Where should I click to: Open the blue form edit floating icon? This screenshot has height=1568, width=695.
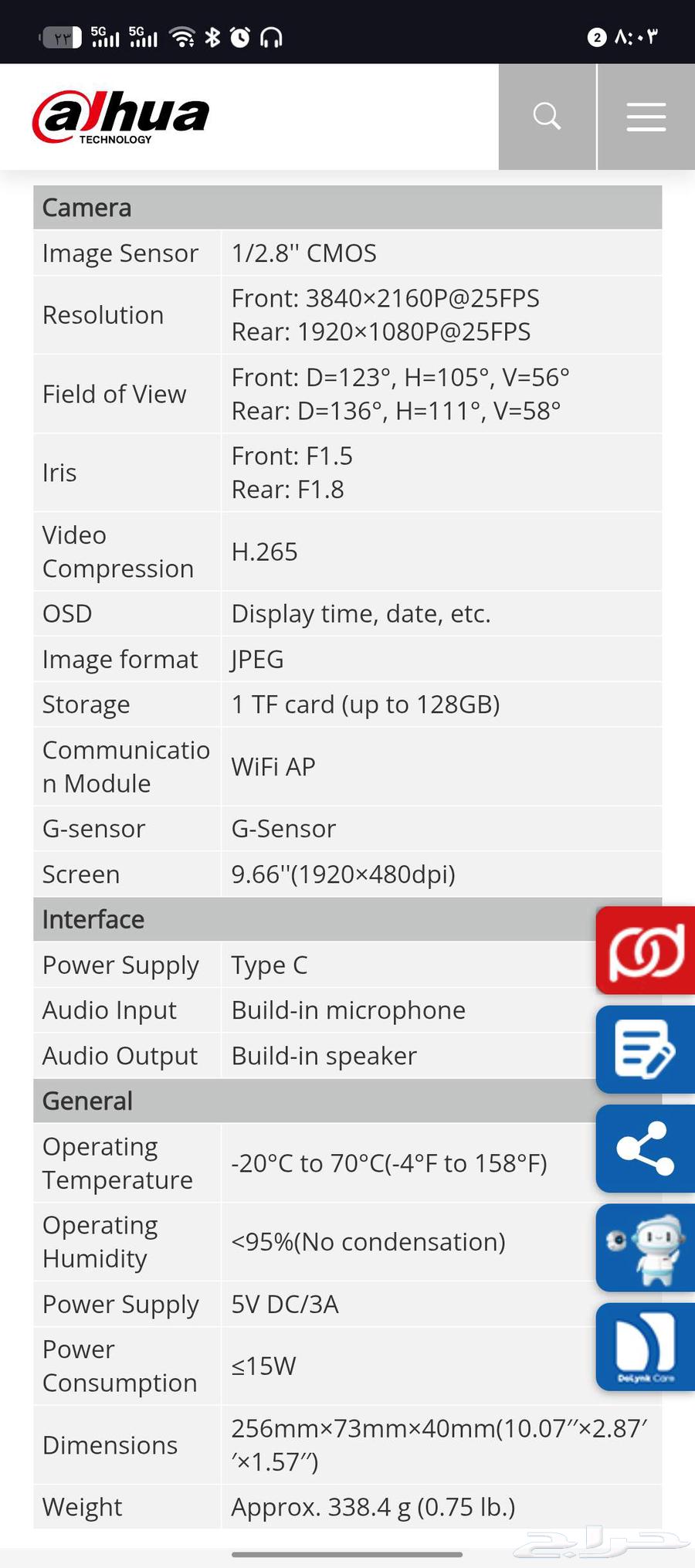point(646,1049)
